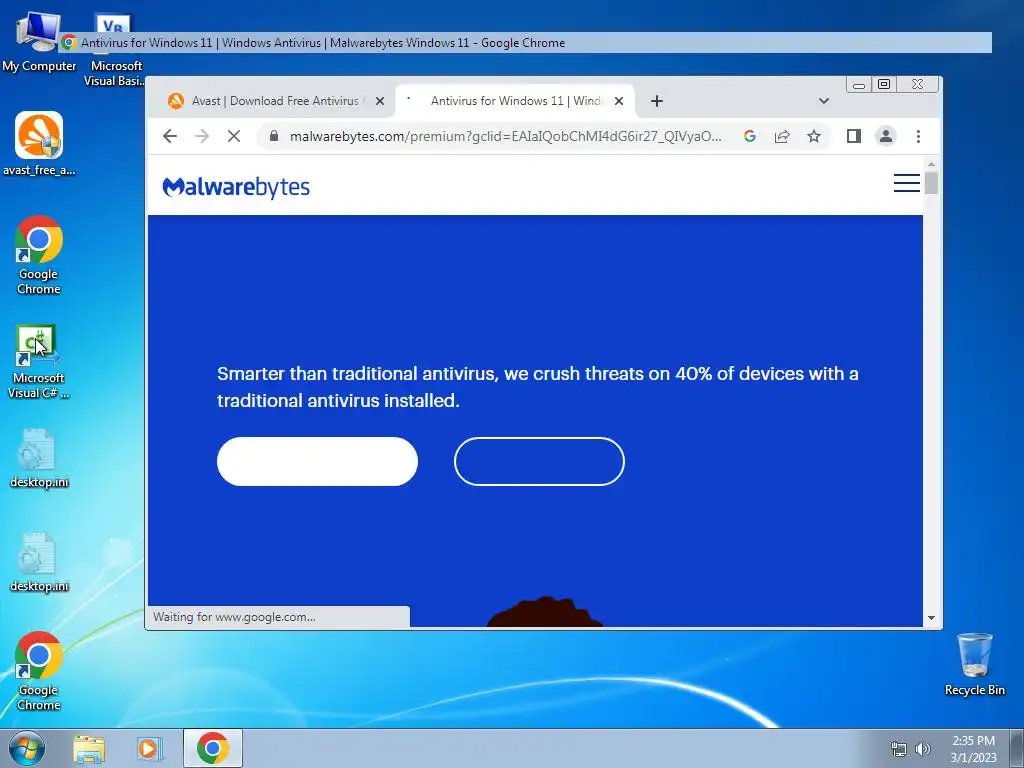Open the network tray icon
This screenshot has width=1024, height=768.
pyautogui.click(x=899, y=749)
